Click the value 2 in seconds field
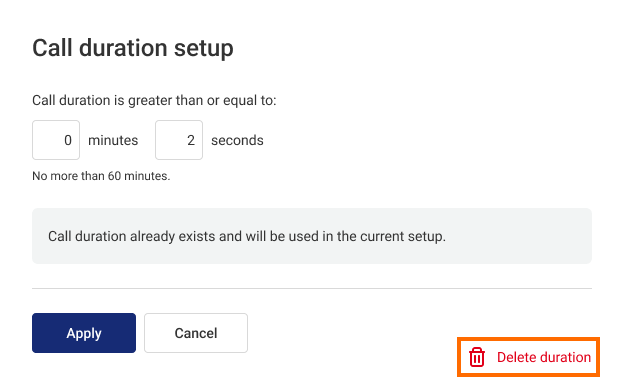This screenshot has height=385, width=624. 191,140
